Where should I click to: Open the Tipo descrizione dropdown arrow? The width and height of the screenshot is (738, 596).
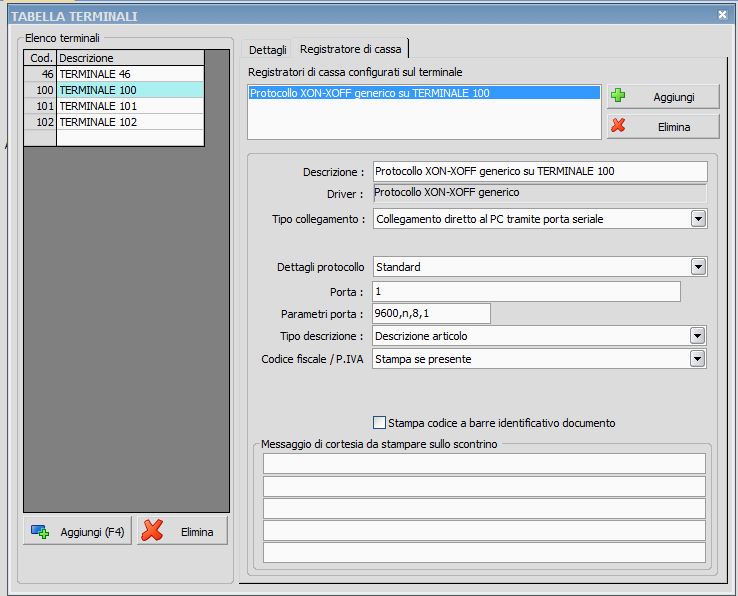698,336
